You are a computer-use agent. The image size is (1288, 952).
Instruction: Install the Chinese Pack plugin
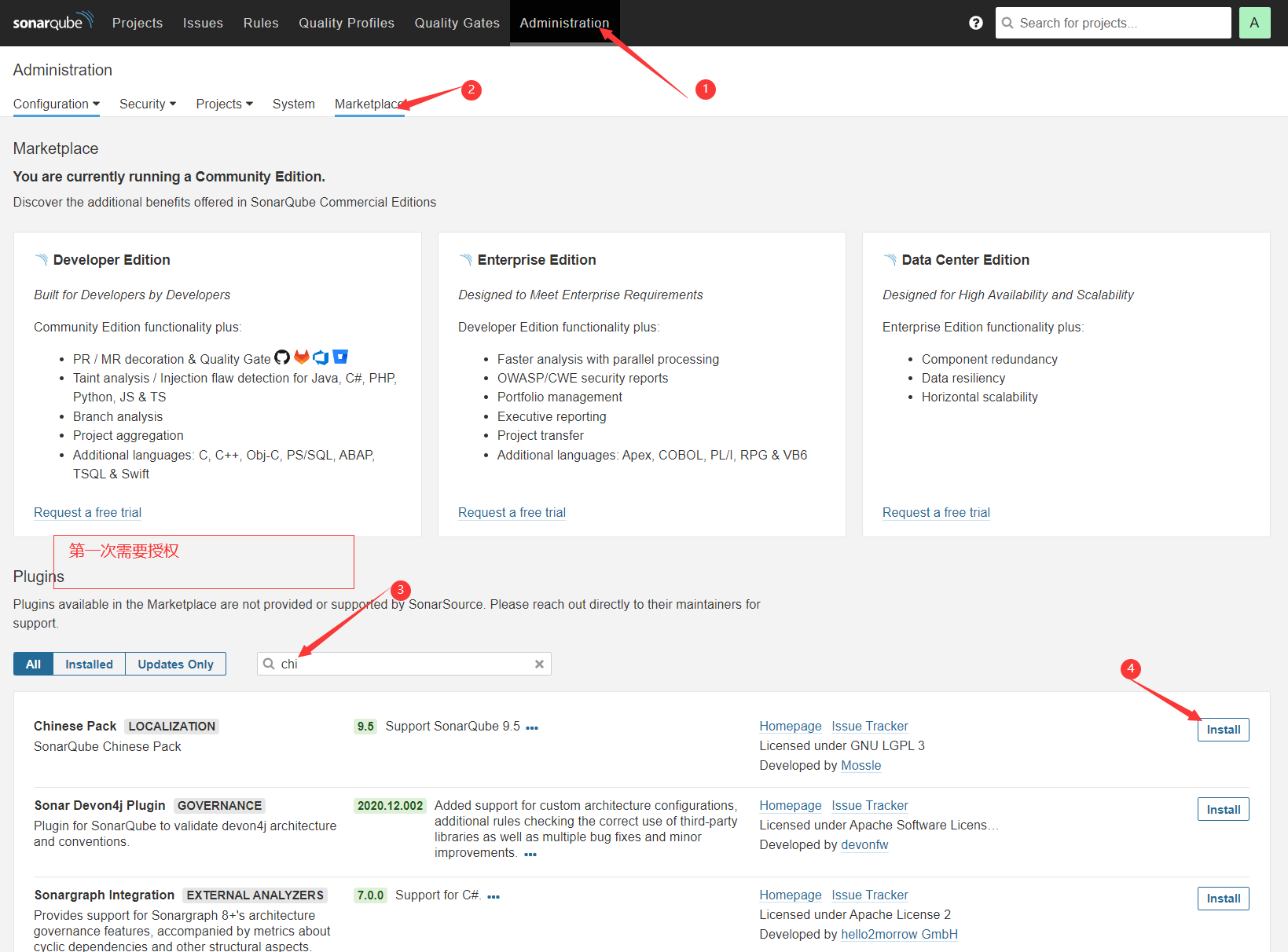pos(1223,730)
